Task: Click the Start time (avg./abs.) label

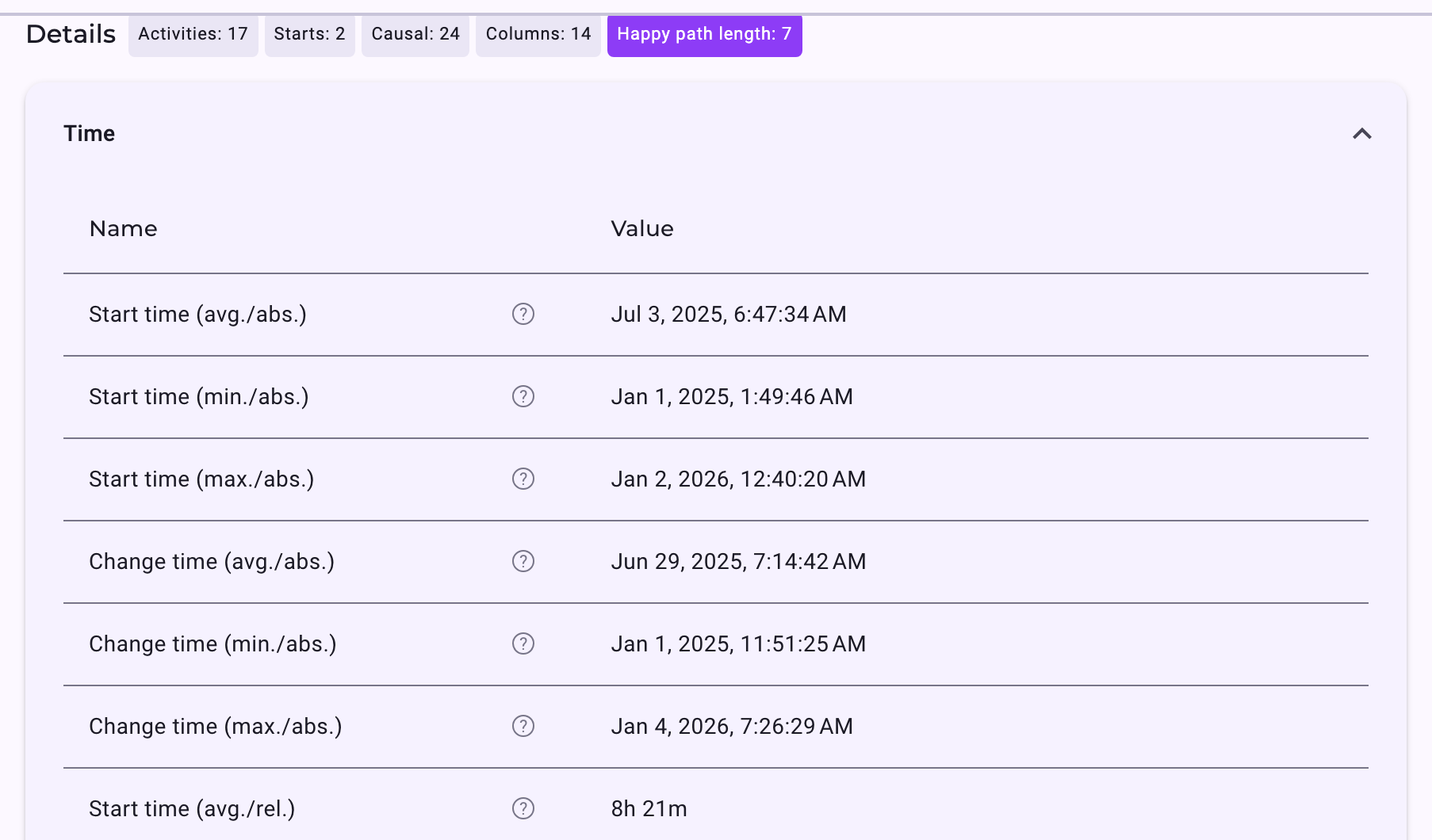Action: (198, 315)
